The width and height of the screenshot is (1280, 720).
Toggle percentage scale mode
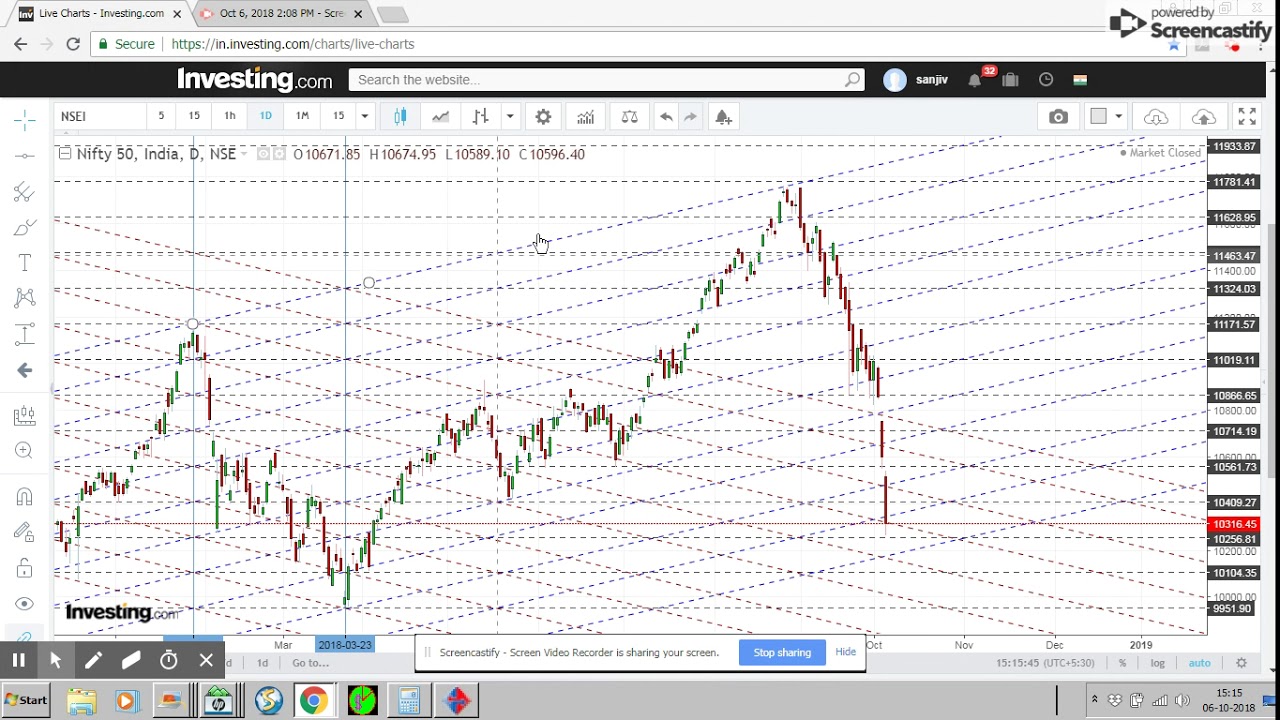(1123, 663)
